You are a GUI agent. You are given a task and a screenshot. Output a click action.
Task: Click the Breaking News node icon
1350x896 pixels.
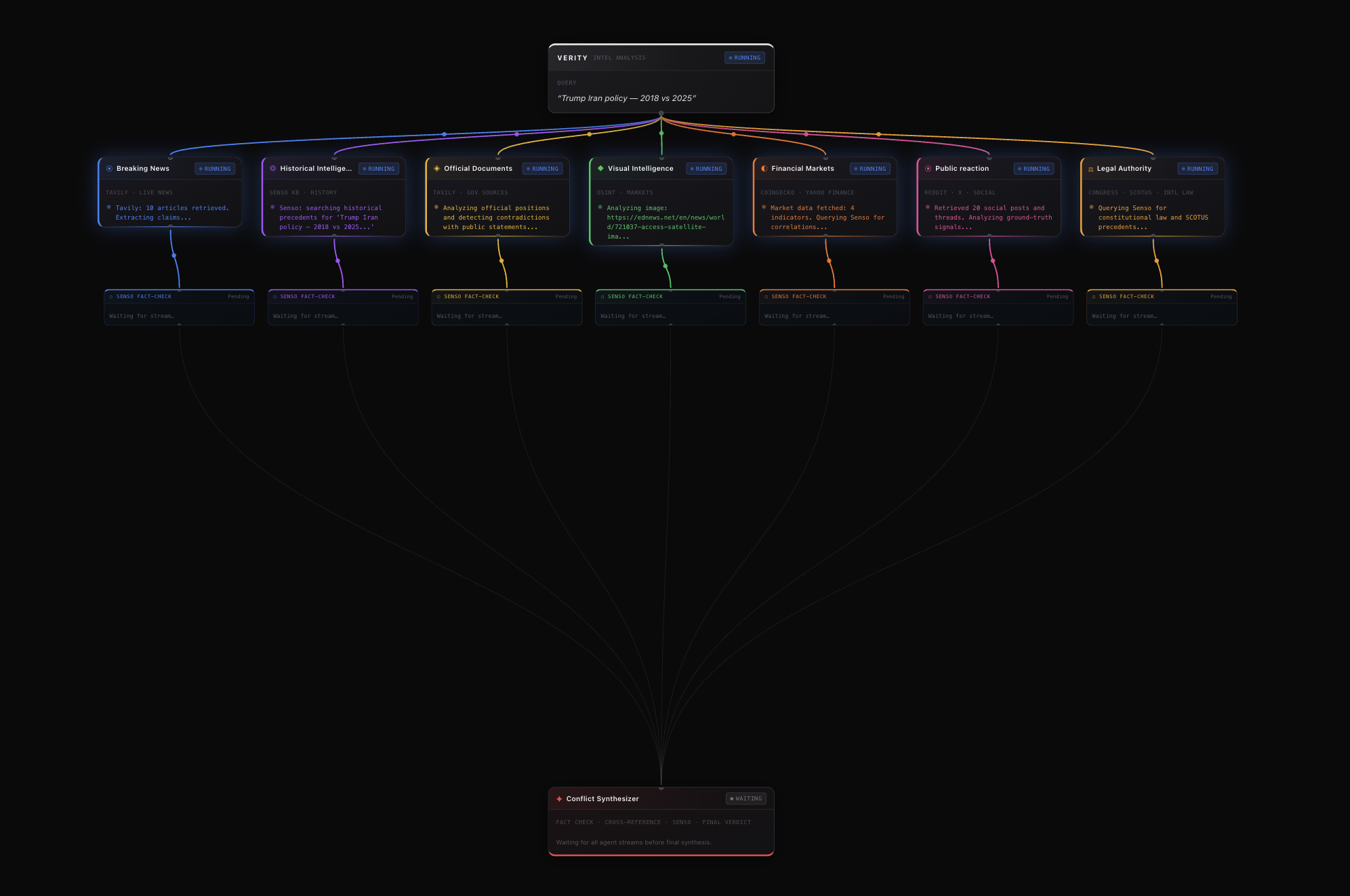click(109, 169)
